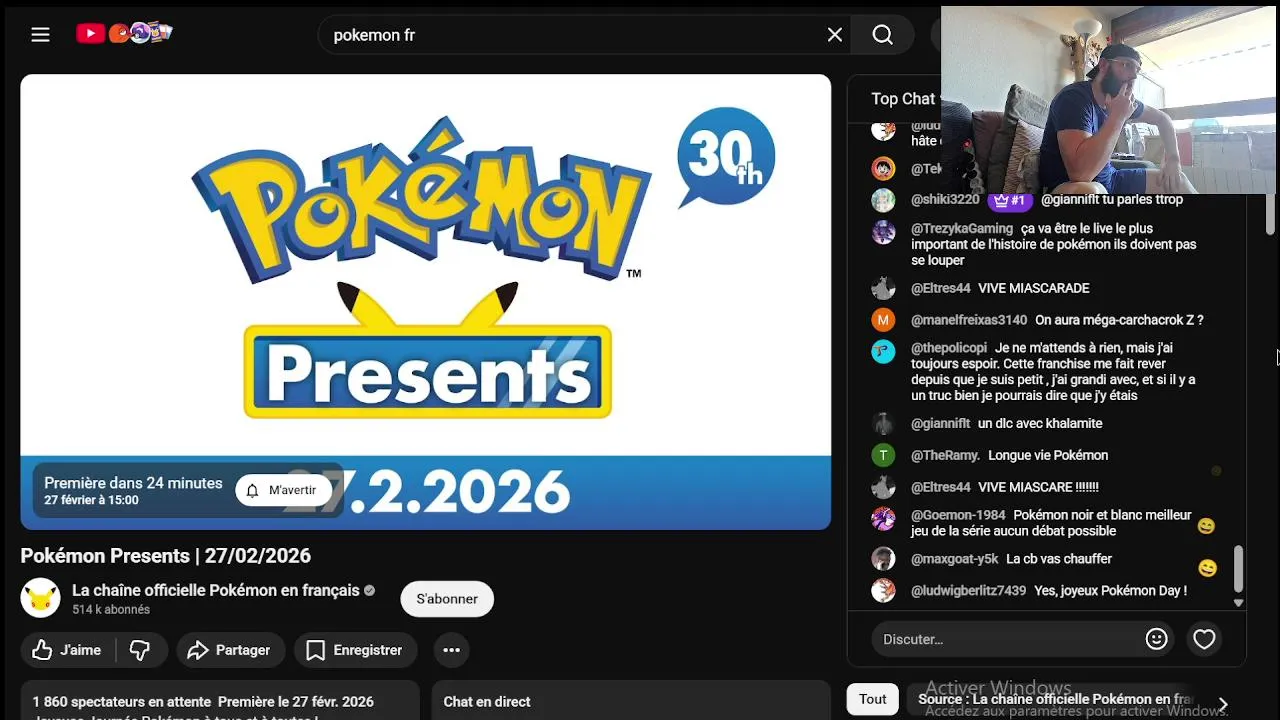Click the magnifier search button
Image resolution: width=1280 pixels, height=720 pixels.
click(x=882, y=35)
